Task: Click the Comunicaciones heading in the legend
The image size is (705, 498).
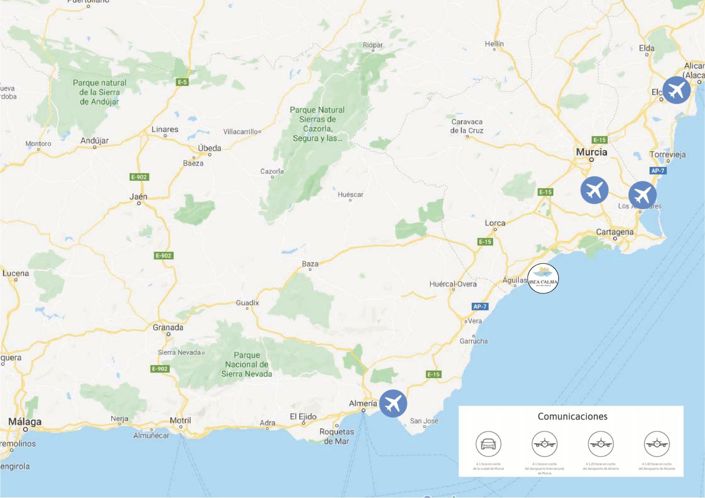Action: pyautogui.click(x=572, y=417)
